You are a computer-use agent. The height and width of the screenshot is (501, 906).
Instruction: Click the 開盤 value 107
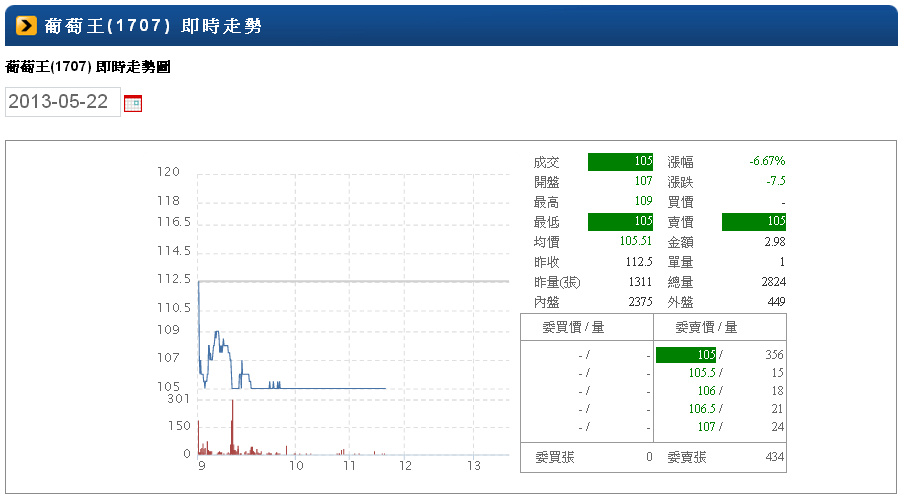coord(643,181)
